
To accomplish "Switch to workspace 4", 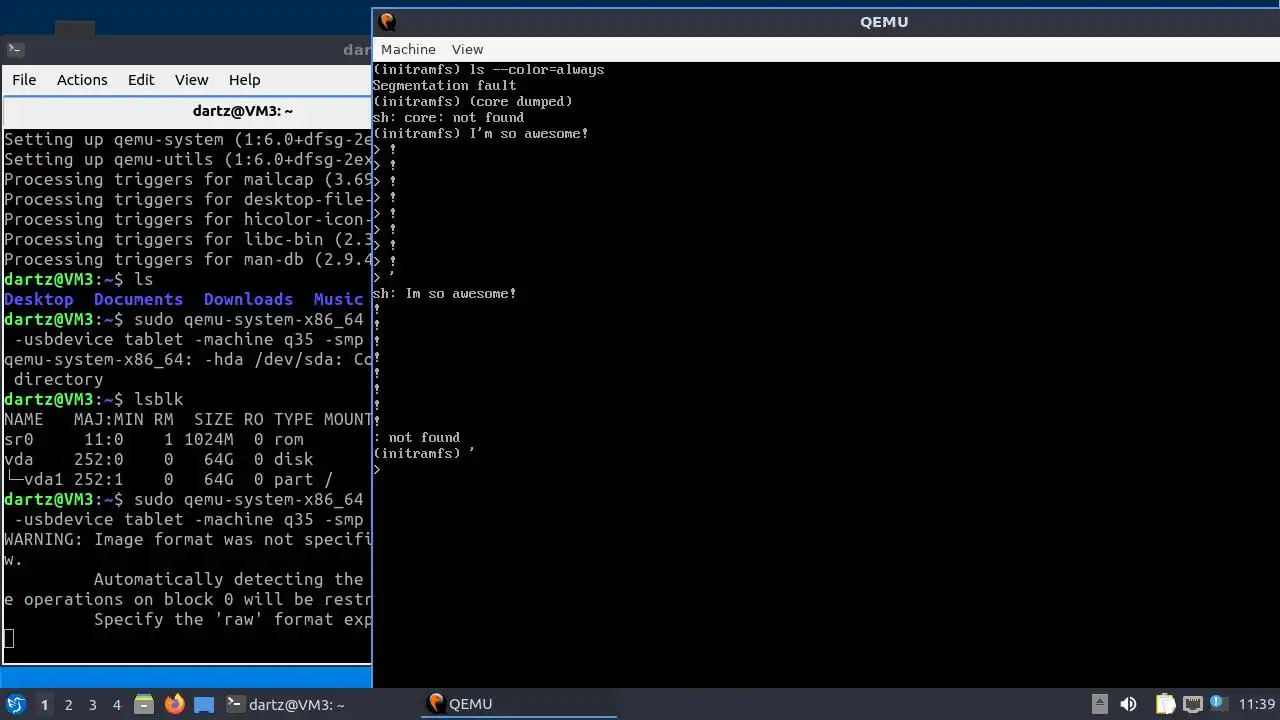I will click(116, 704).
